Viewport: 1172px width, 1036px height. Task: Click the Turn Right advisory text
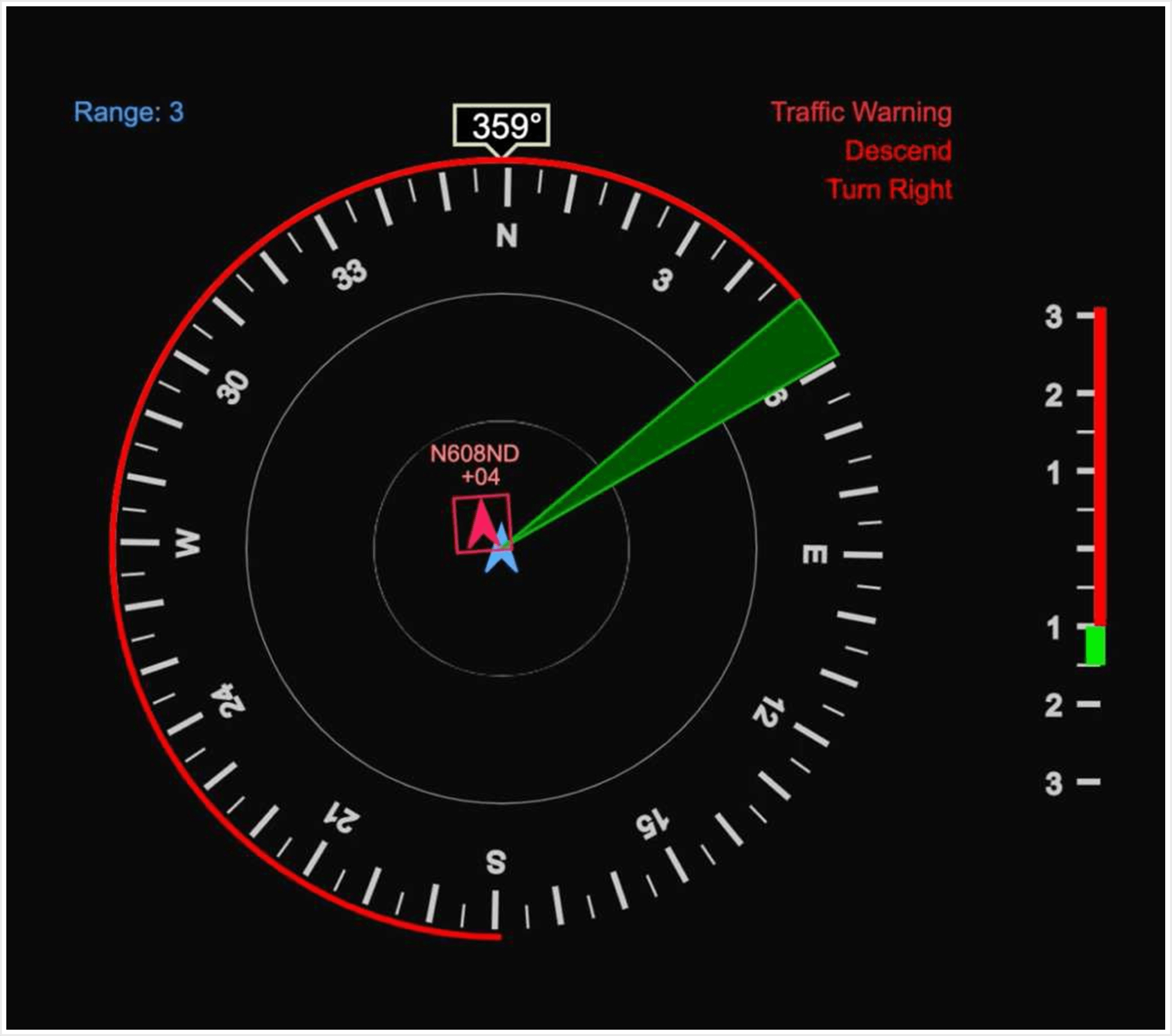coord(889,190)
